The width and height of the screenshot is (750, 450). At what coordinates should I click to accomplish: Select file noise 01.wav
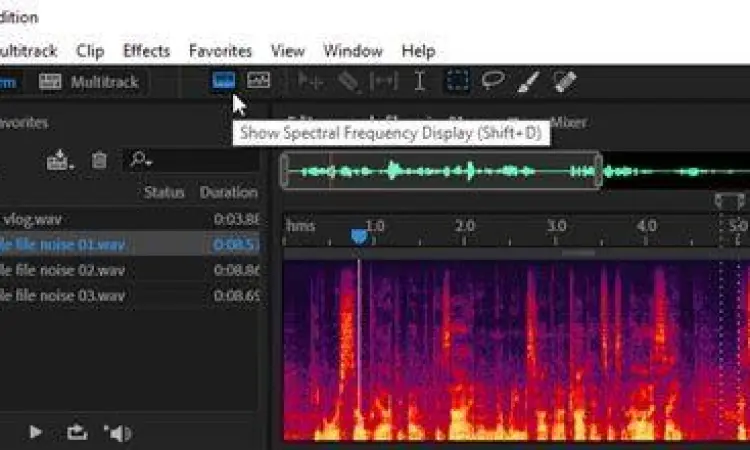(130, 245)
